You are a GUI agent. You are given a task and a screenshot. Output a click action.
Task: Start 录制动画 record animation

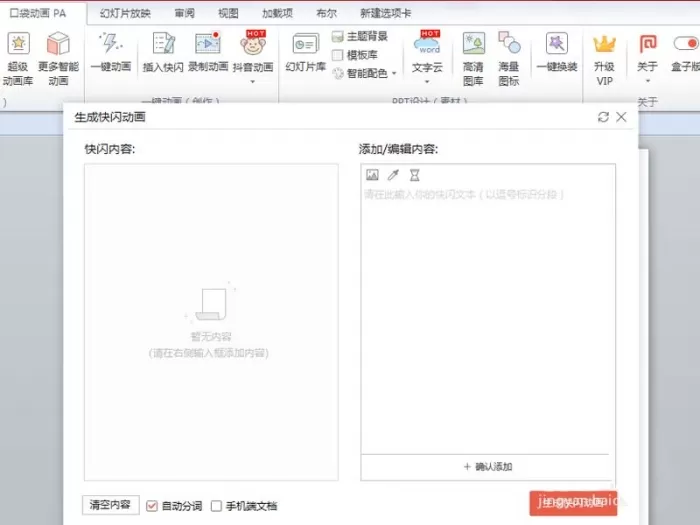point(208,52)
